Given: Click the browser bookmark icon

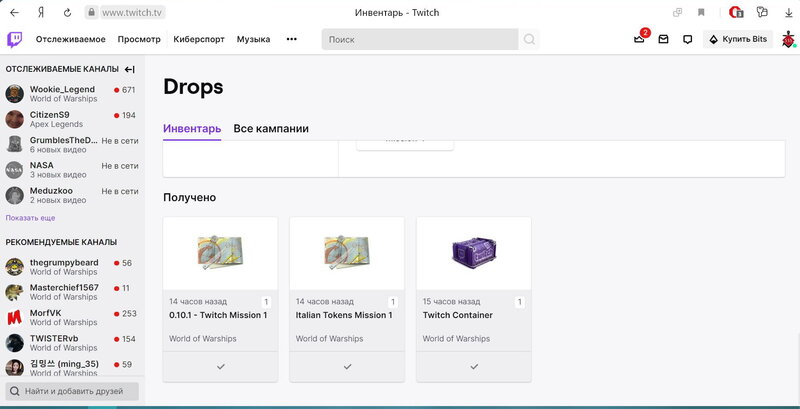Looking at the screenshot, I should (x=702, y=13).
